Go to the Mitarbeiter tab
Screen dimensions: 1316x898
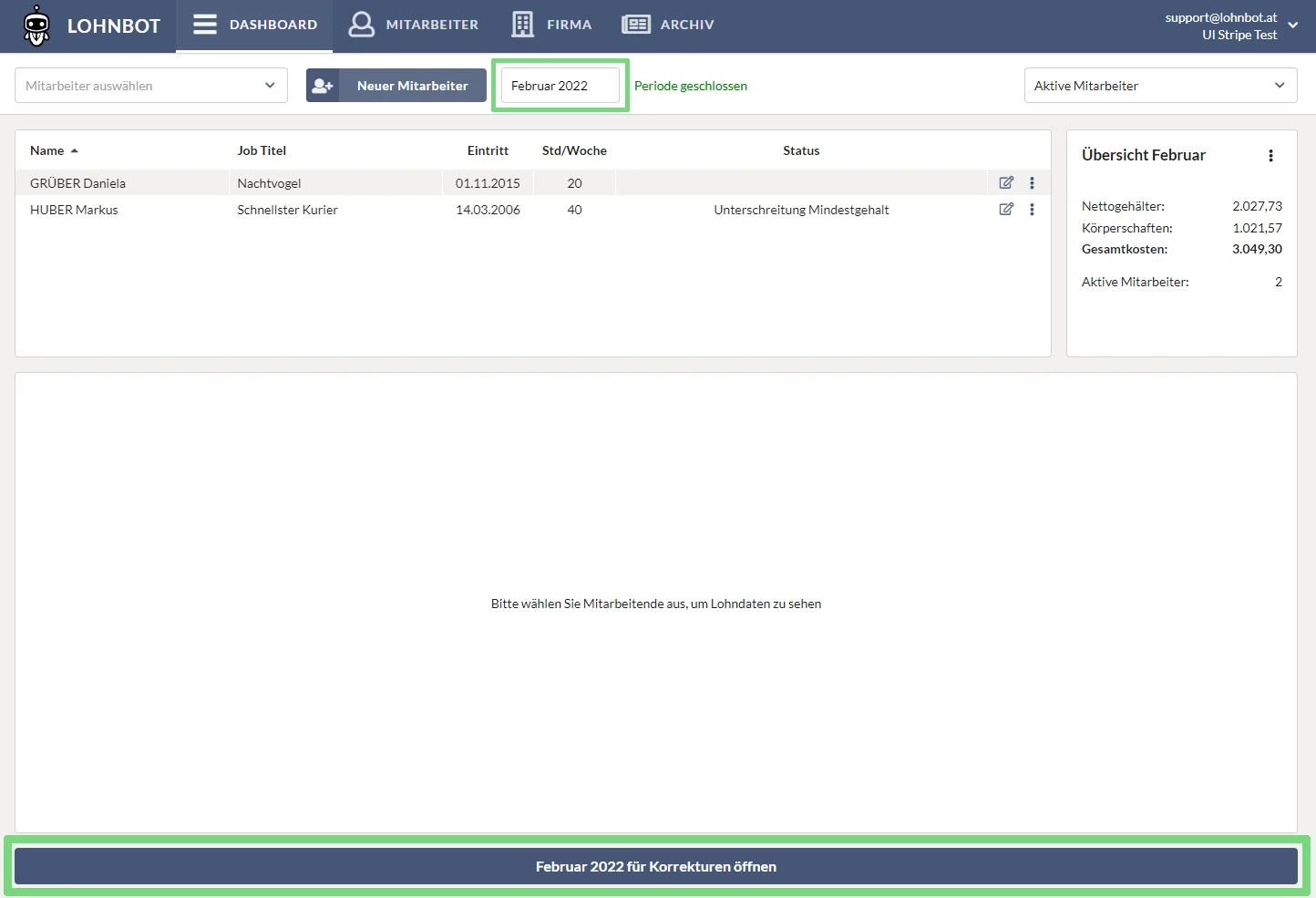pyautogui.click(x=414, y=25)
